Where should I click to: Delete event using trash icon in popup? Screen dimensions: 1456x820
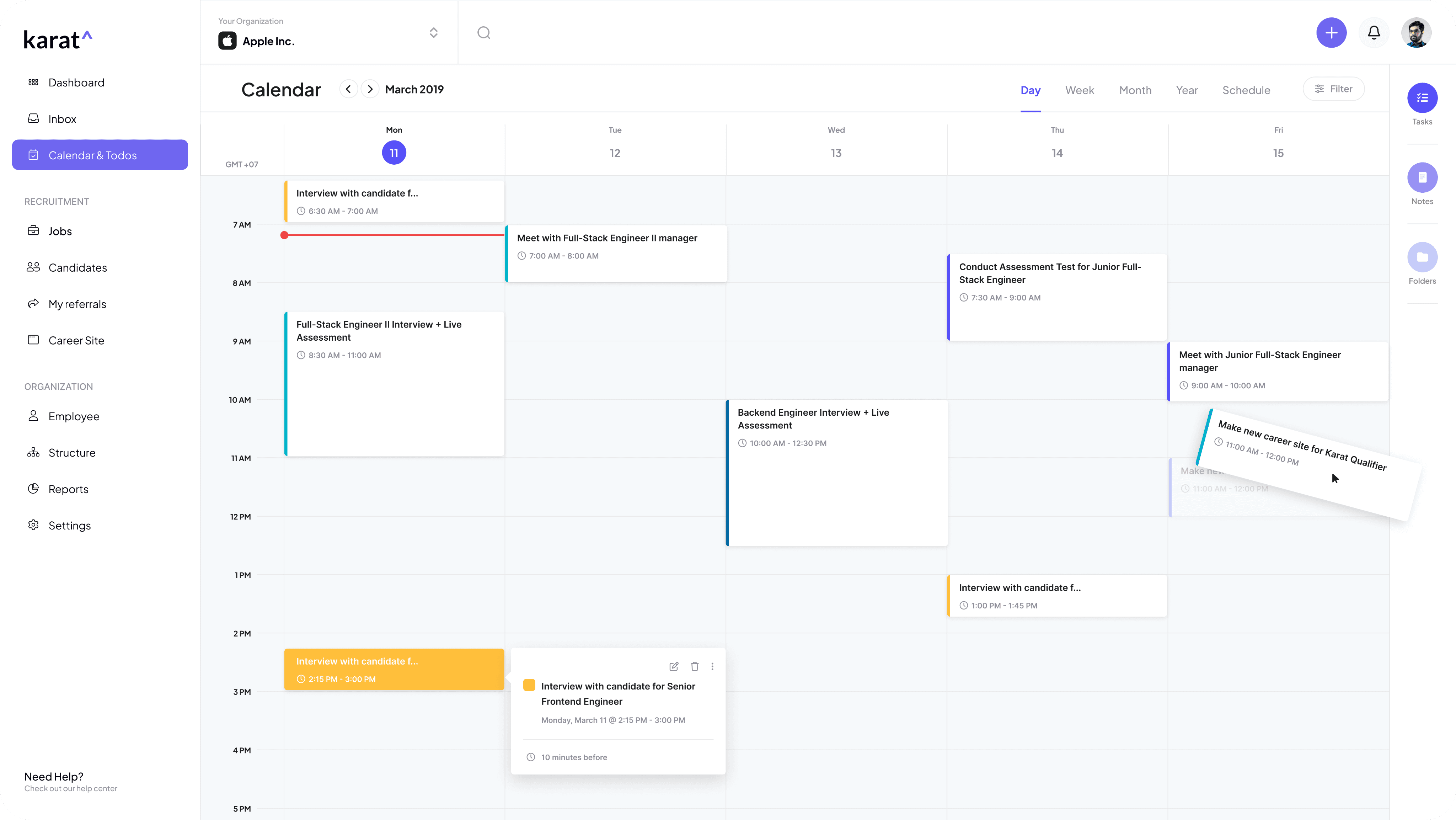695,666
